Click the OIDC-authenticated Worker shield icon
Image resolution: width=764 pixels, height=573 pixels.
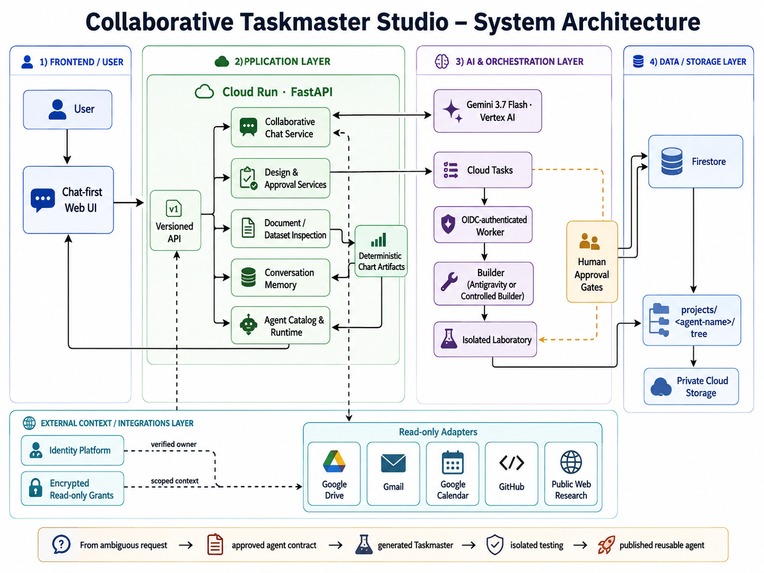pos(448,224)
